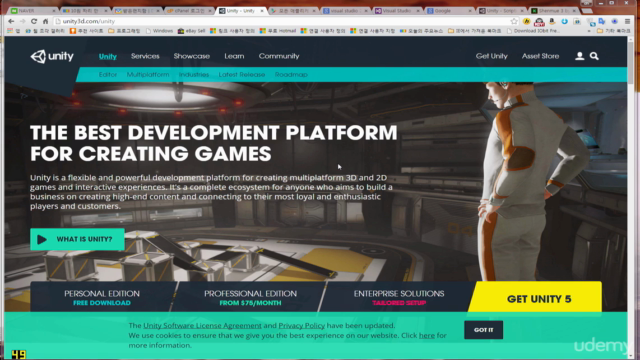
Task: Reload the page with the refresh icon
Action: point(34,21)
